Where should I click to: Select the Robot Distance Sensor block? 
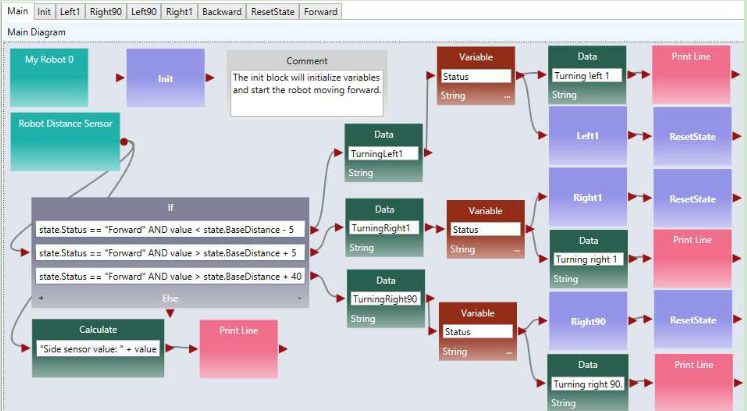66,140
